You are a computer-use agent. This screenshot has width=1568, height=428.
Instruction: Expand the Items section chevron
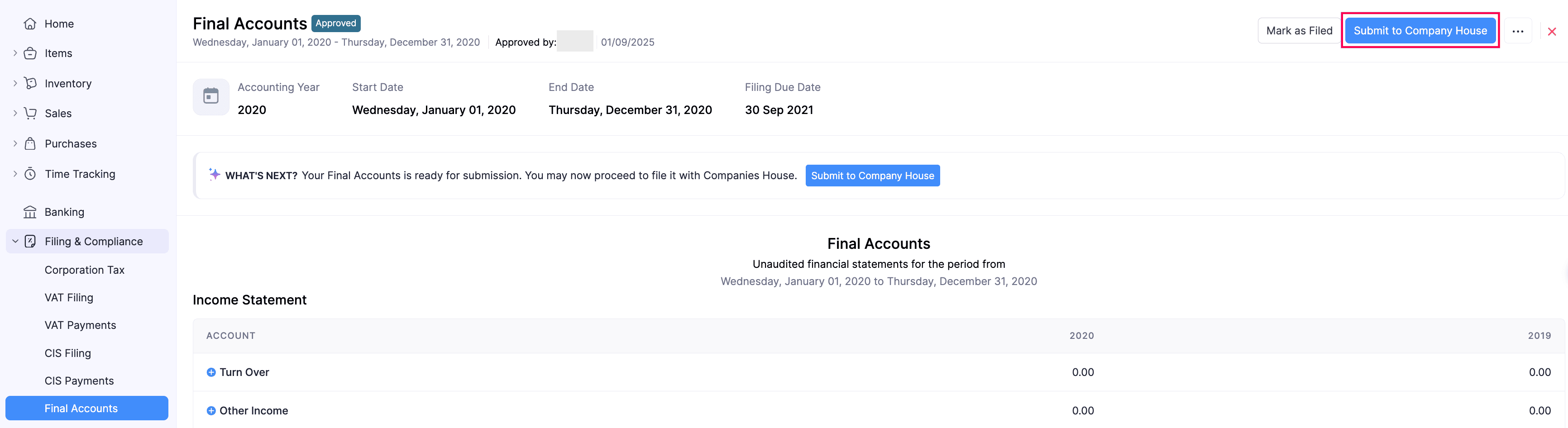tap(14, 53)
